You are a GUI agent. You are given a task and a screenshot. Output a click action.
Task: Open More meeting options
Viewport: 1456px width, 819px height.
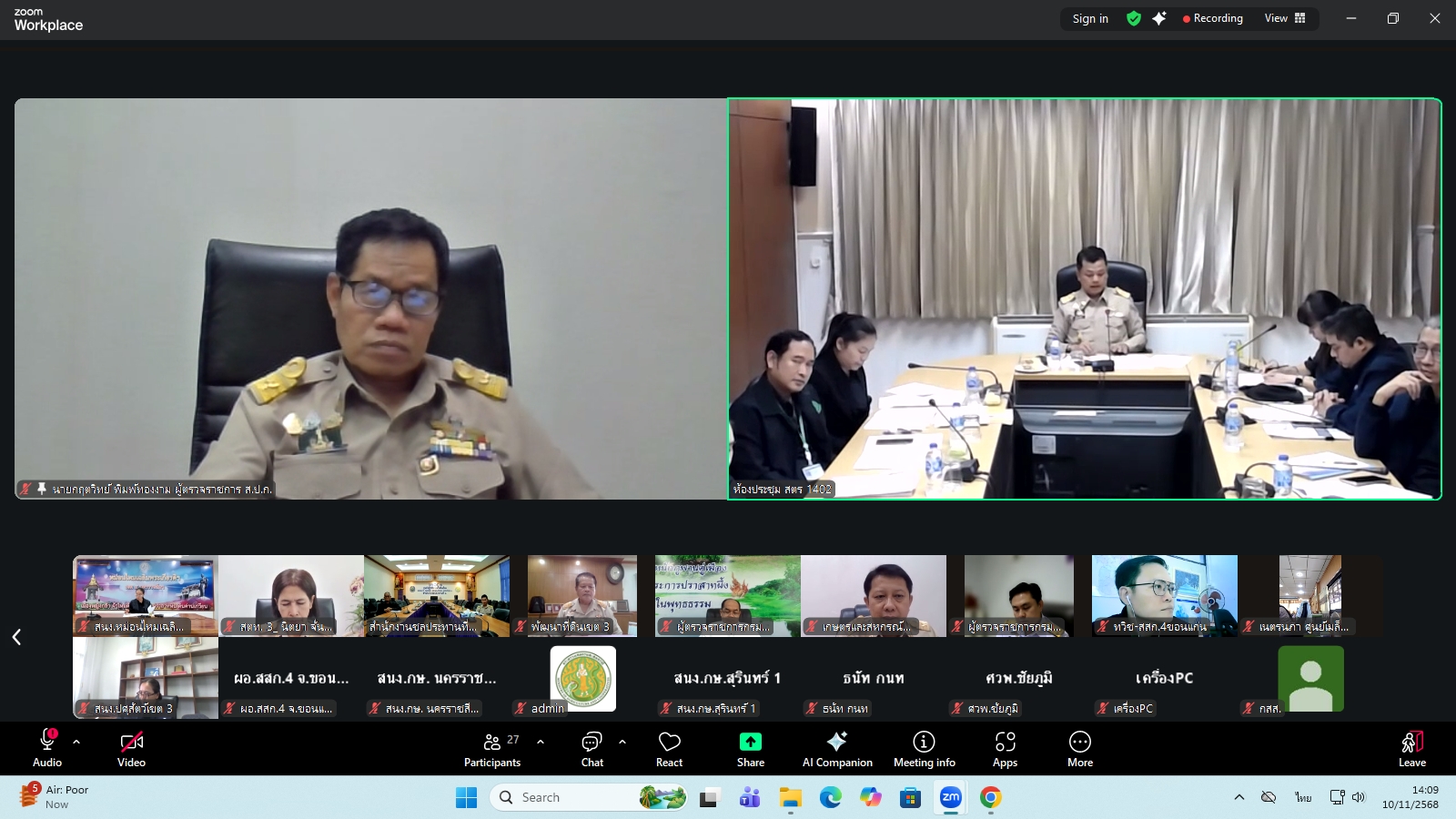1078,748
